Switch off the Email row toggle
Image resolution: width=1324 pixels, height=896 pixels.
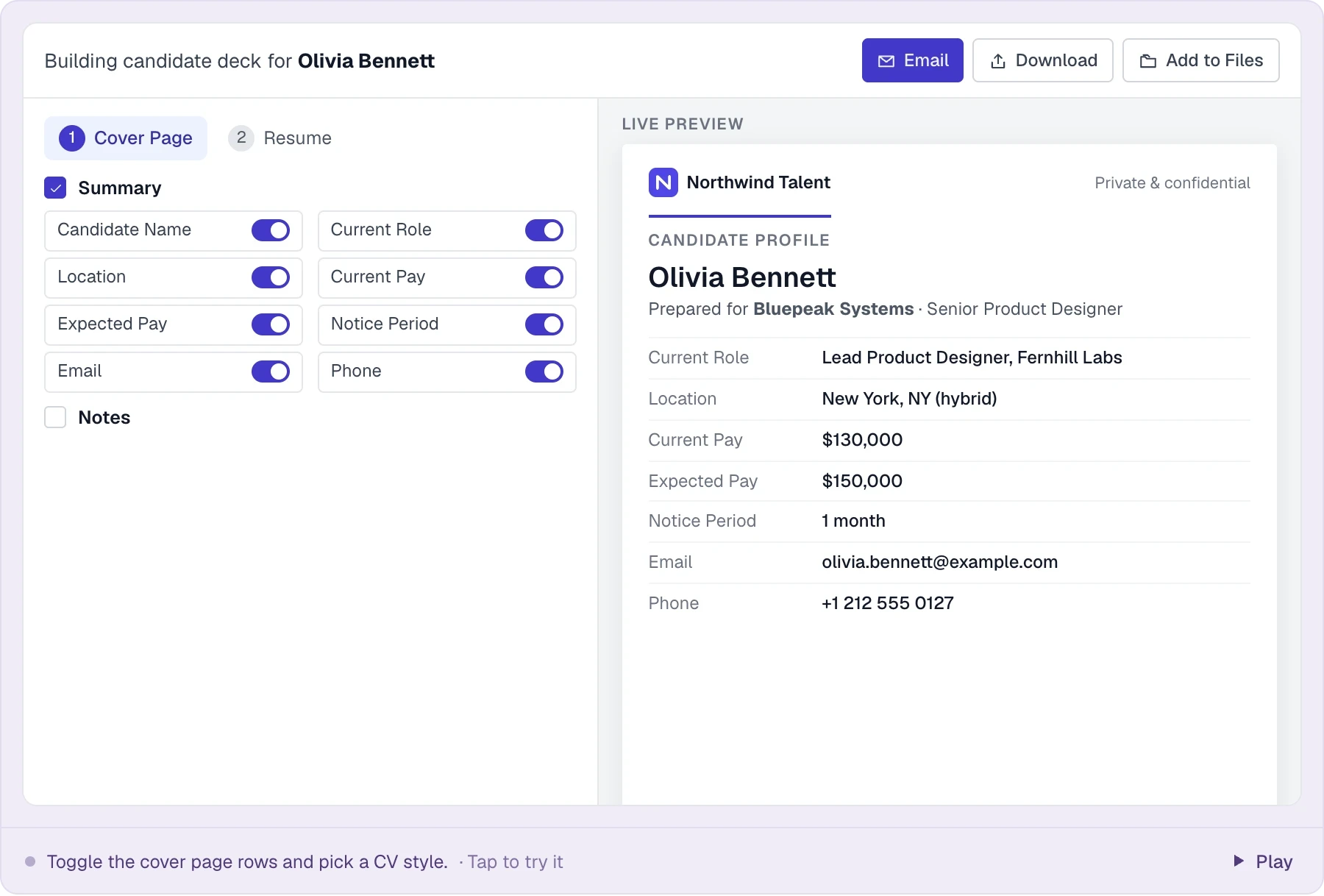271,371
